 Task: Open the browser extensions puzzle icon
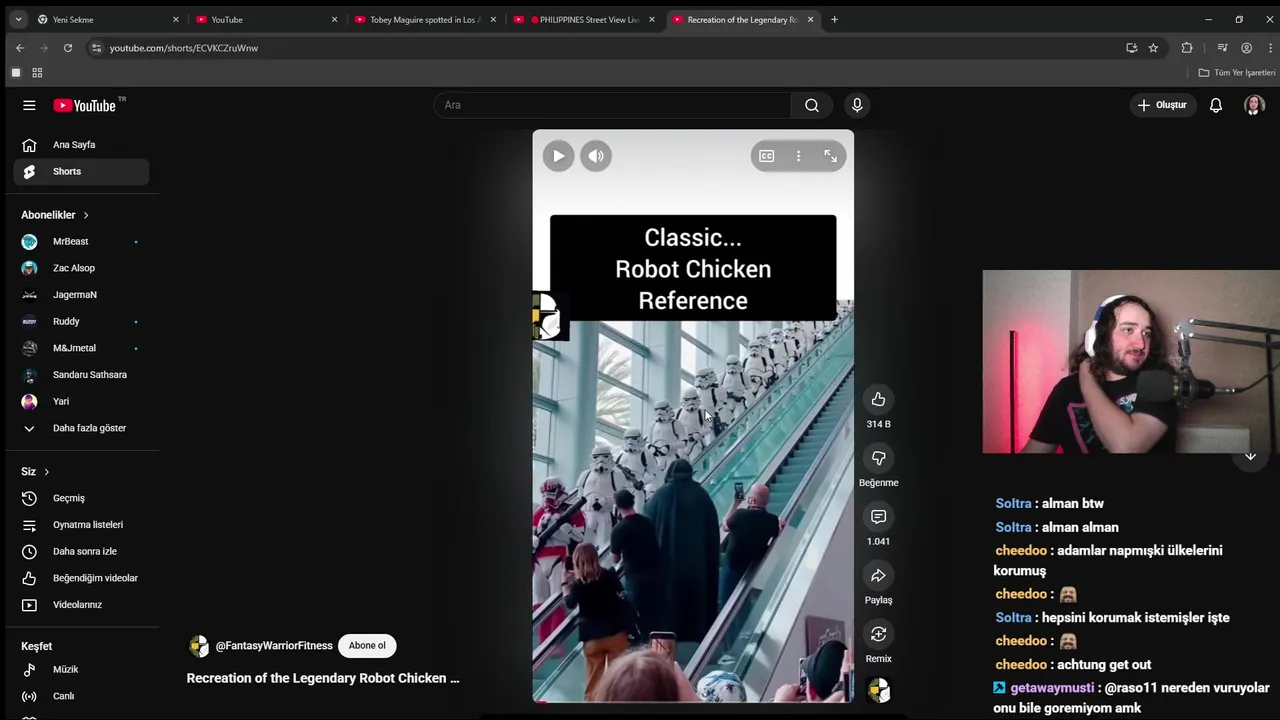click(1187, 48)
